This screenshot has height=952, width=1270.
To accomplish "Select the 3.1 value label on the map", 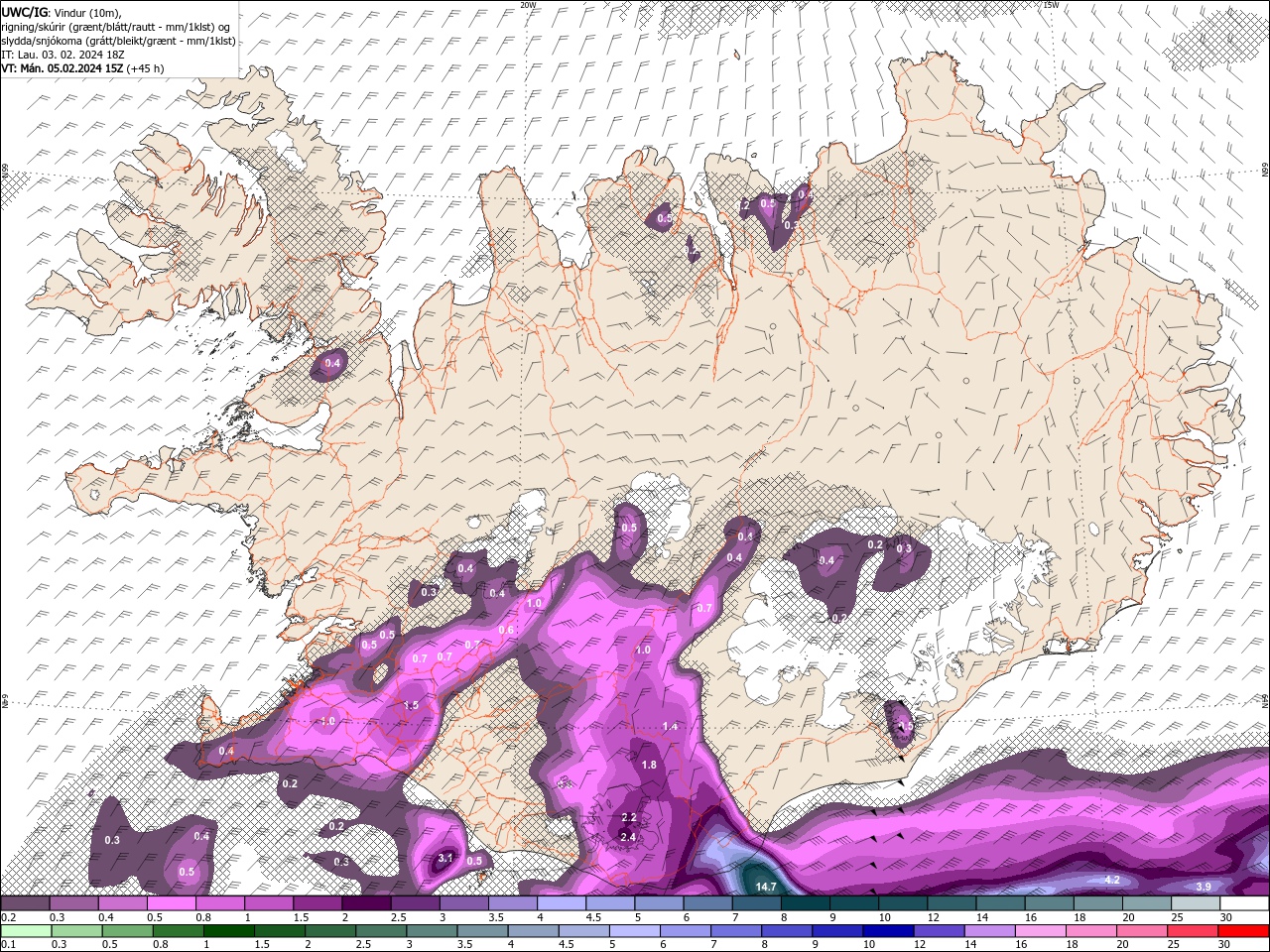I will pyautogui.click(x=445, y=858).
